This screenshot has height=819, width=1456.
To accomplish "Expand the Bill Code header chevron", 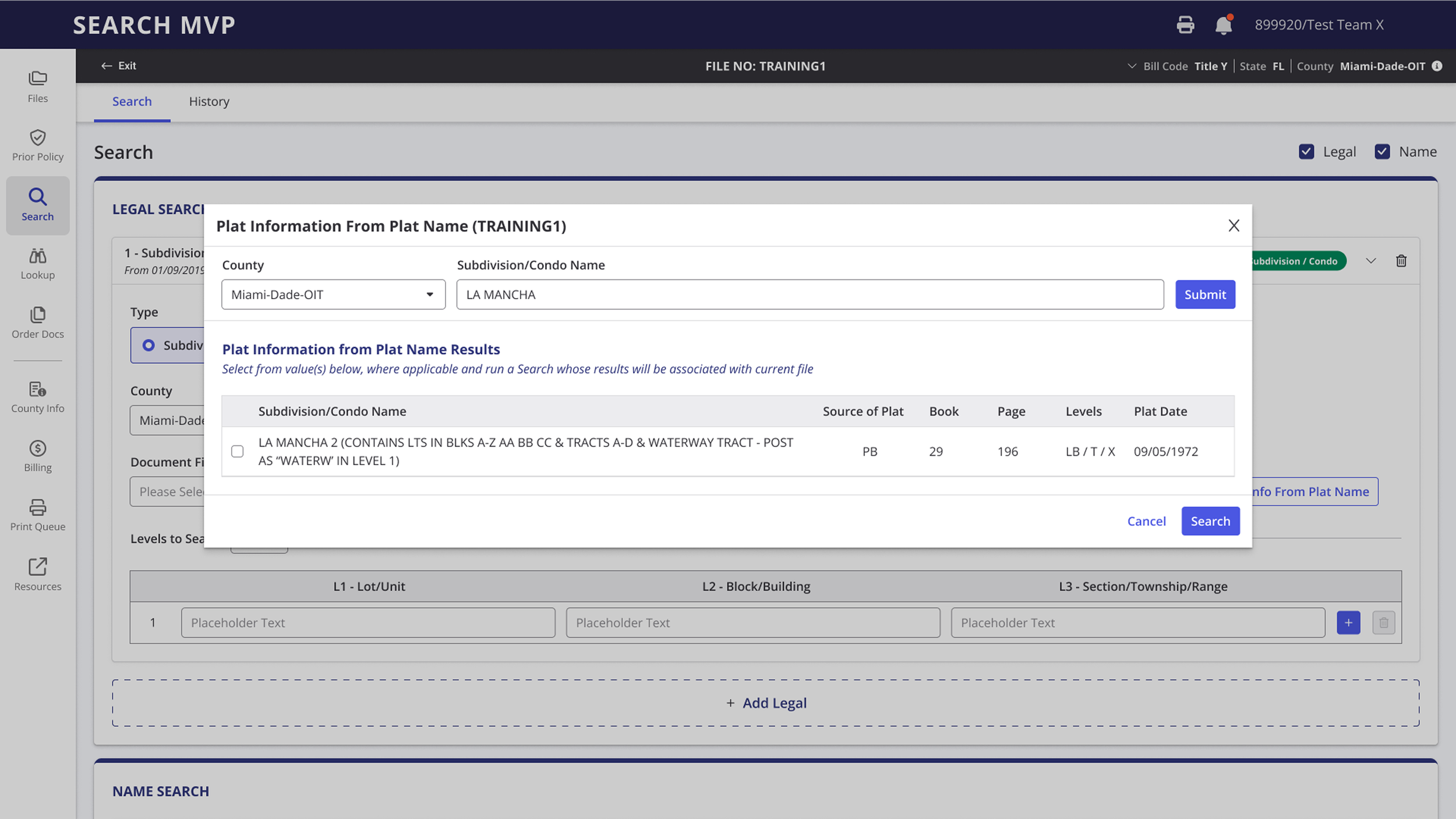I will coord(1132,66).
